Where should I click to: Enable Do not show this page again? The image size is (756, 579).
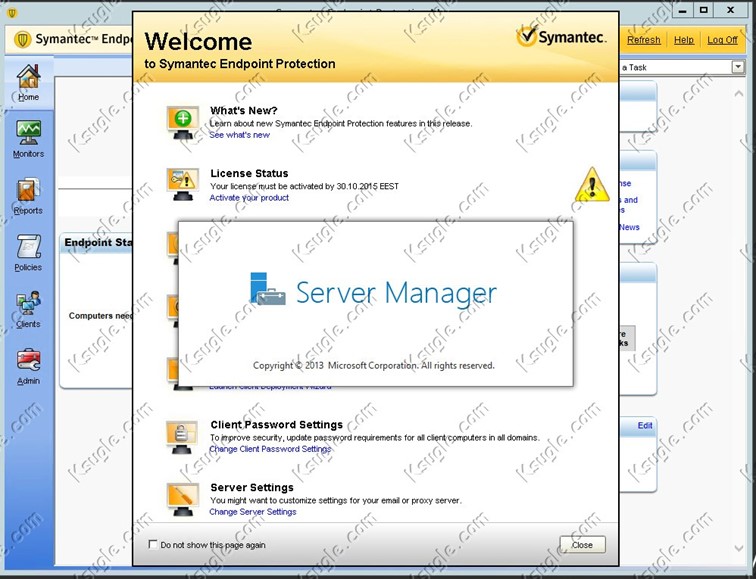[x=153, y=545]
